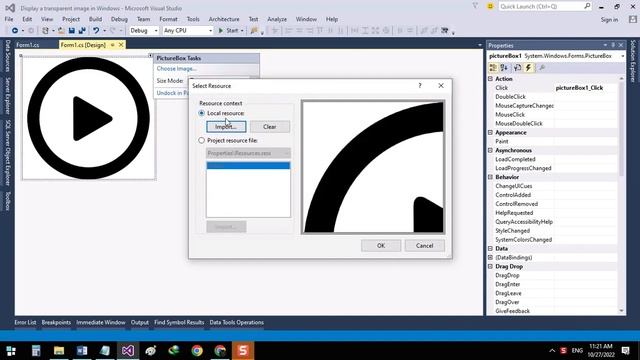Image resolution: width=640 pixels, height=360 pixels.
Task: Click the Undo toolbar icon
Action: 96,31
